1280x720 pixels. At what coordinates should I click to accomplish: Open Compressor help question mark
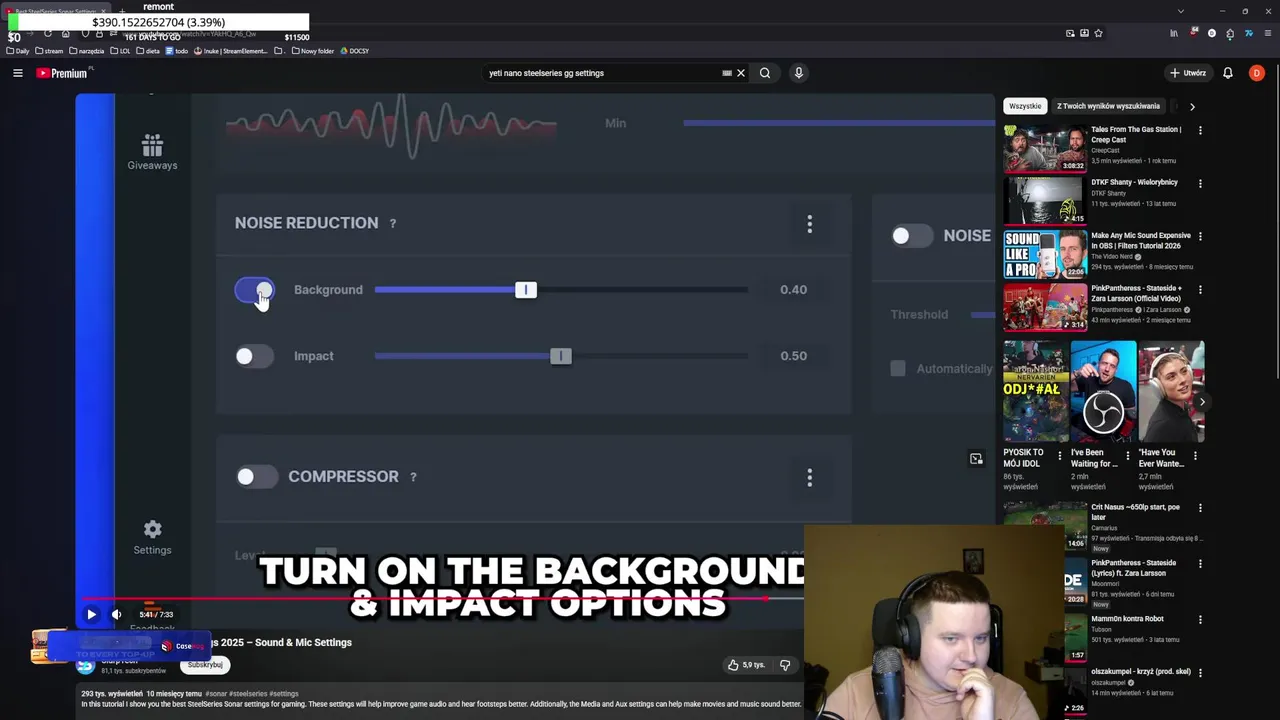click(413, 477)
